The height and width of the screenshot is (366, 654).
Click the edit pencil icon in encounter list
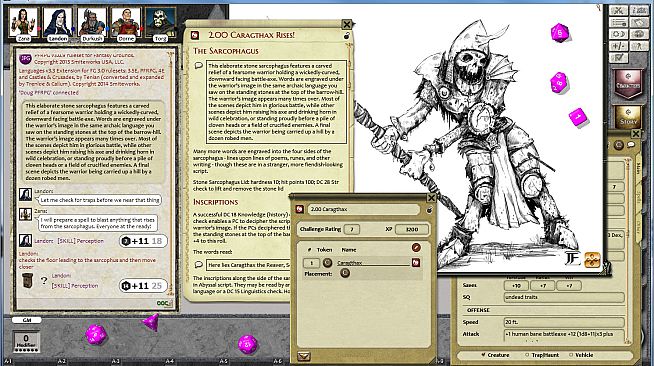[x=416, y=248]
